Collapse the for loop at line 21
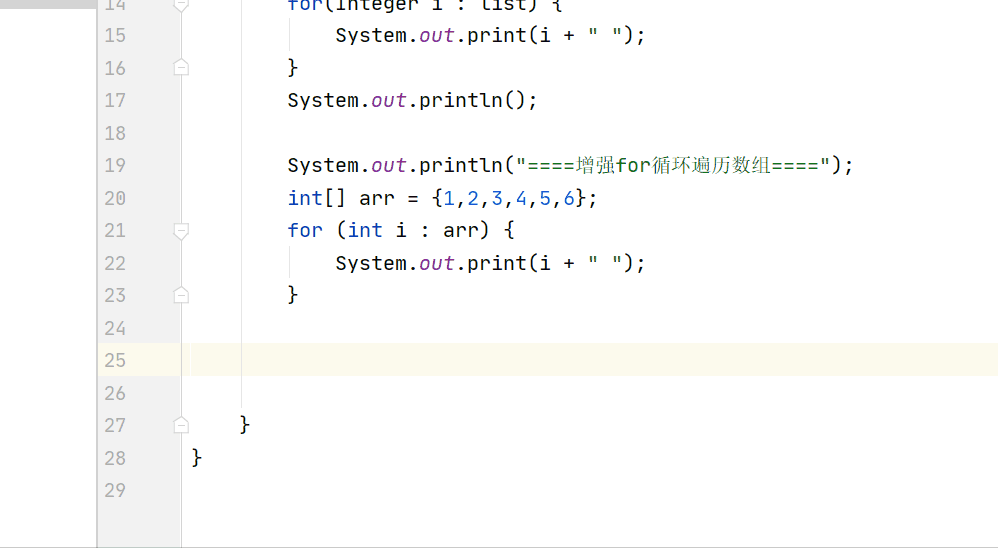This screenshot has width=998, height=548. (181, 231)
